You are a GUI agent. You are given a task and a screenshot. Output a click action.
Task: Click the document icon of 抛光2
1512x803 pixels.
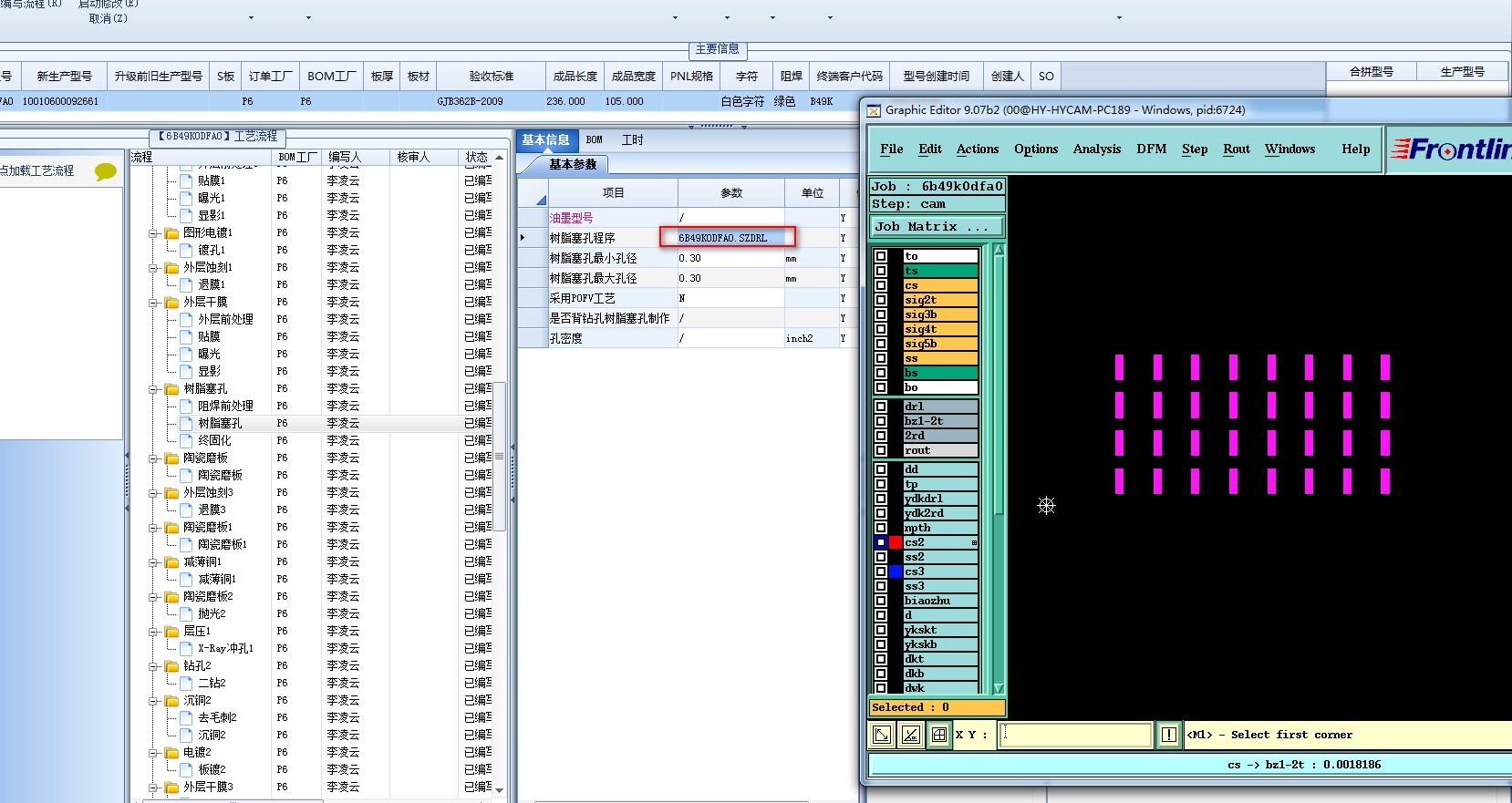click(x=187, y=613)
